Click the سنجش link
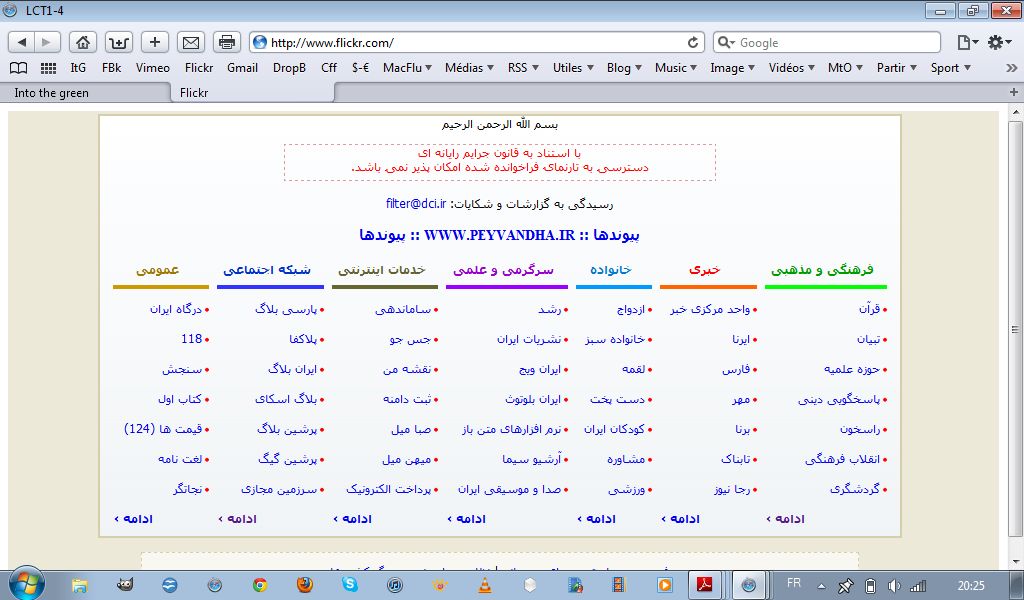Image resolution: width=1024 pixels, height=600 pixels. tap(182, 369)
